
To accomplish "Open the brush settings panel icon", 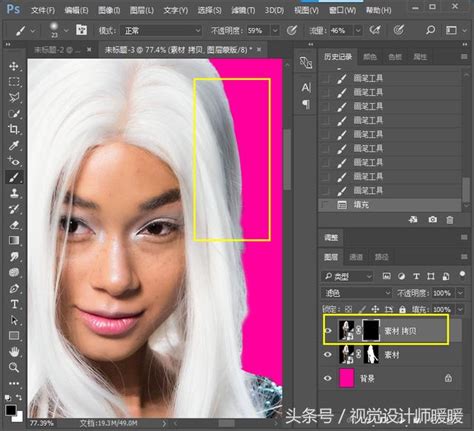I will pos(82,30).
